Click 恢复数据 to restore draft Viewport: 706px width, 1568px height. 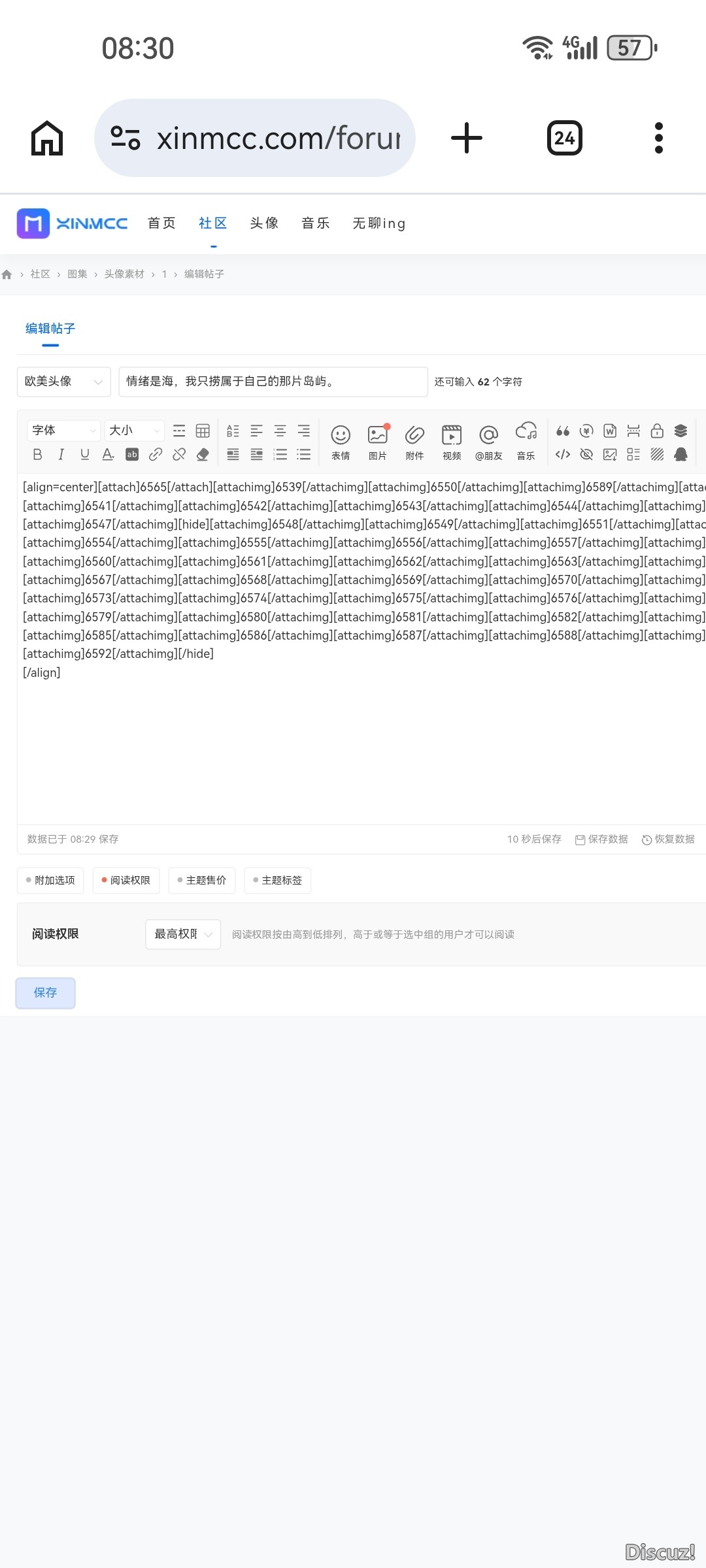pos(668,839)
